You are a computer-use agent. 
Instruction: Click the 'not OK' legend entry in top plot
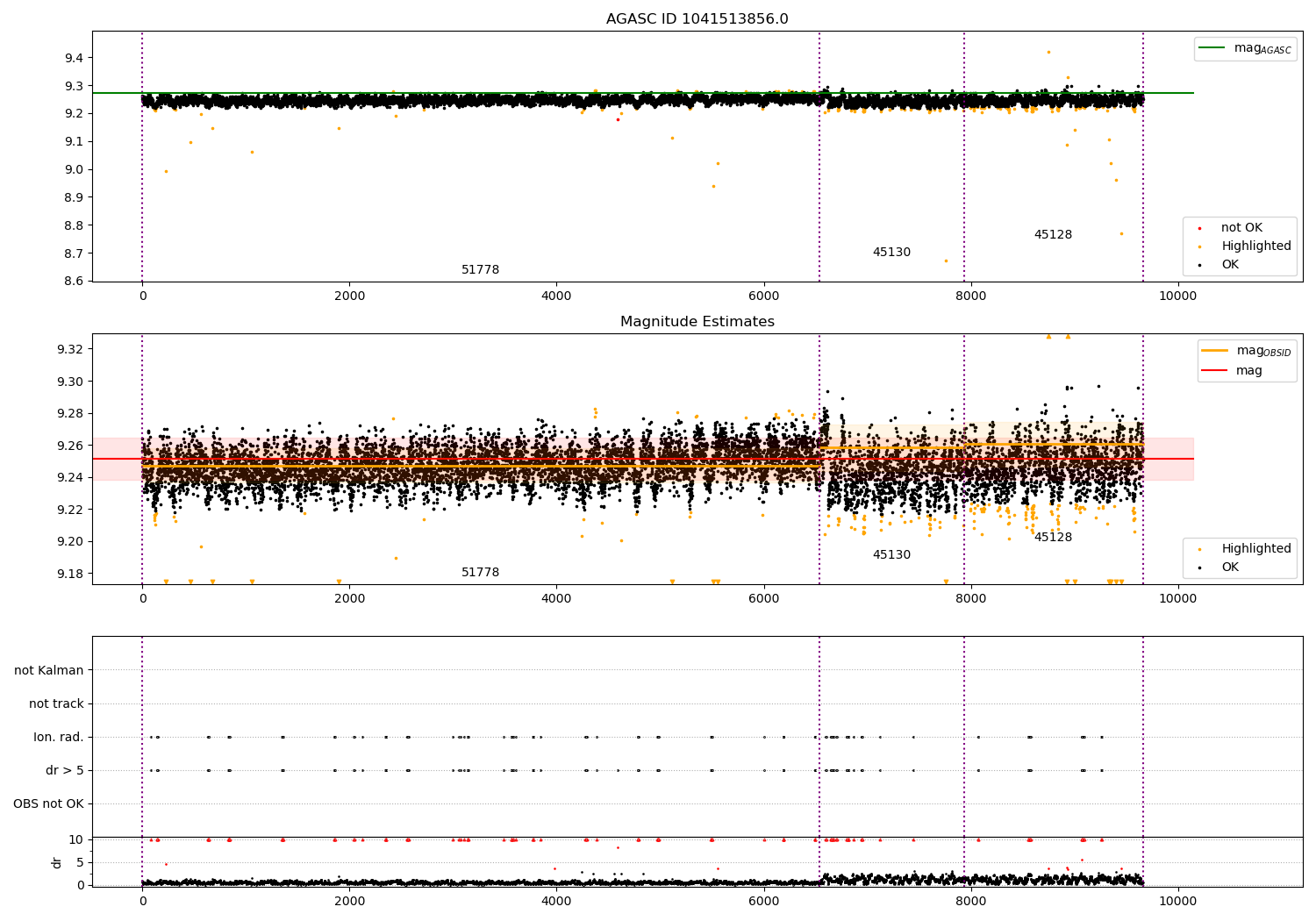pyautogui.click(x=1241, y=228)
